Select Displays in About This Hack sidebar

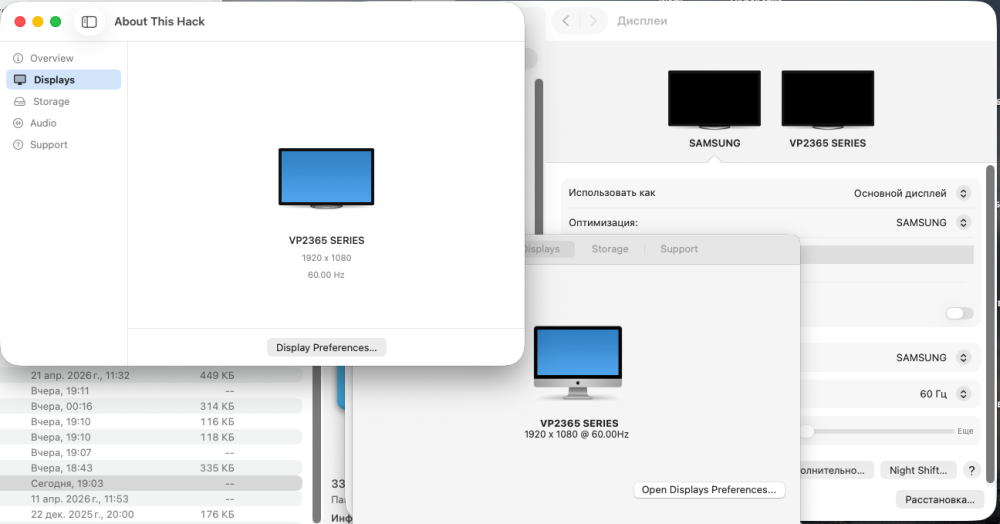(63, 80)
